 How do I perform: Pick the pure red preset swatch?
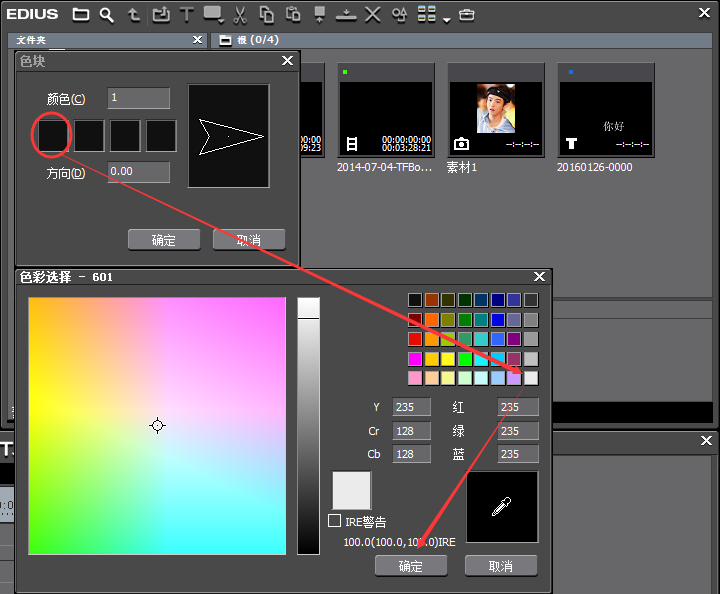(415, 339)
